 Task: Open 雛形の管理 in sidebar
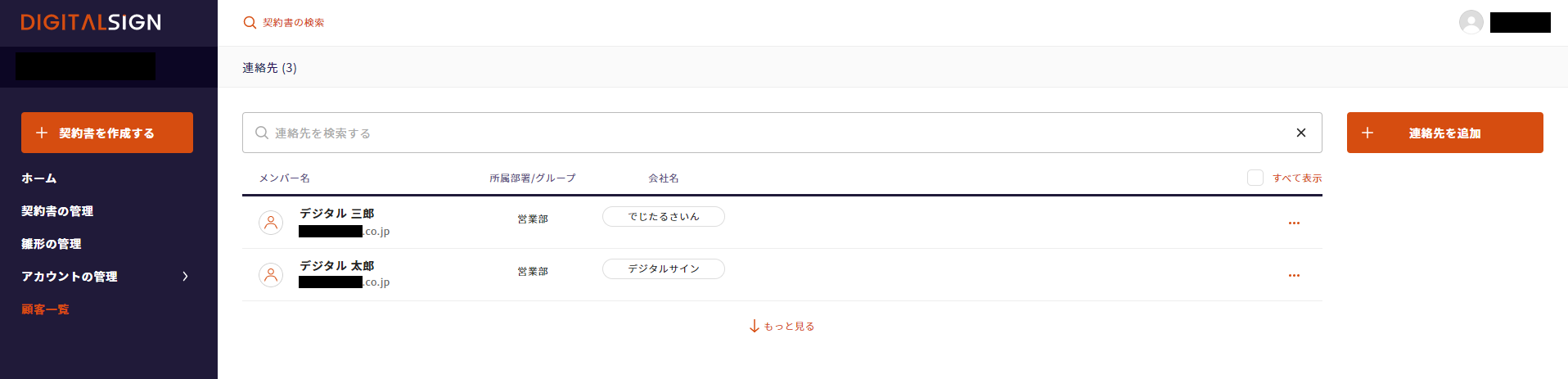click(52, 244)
